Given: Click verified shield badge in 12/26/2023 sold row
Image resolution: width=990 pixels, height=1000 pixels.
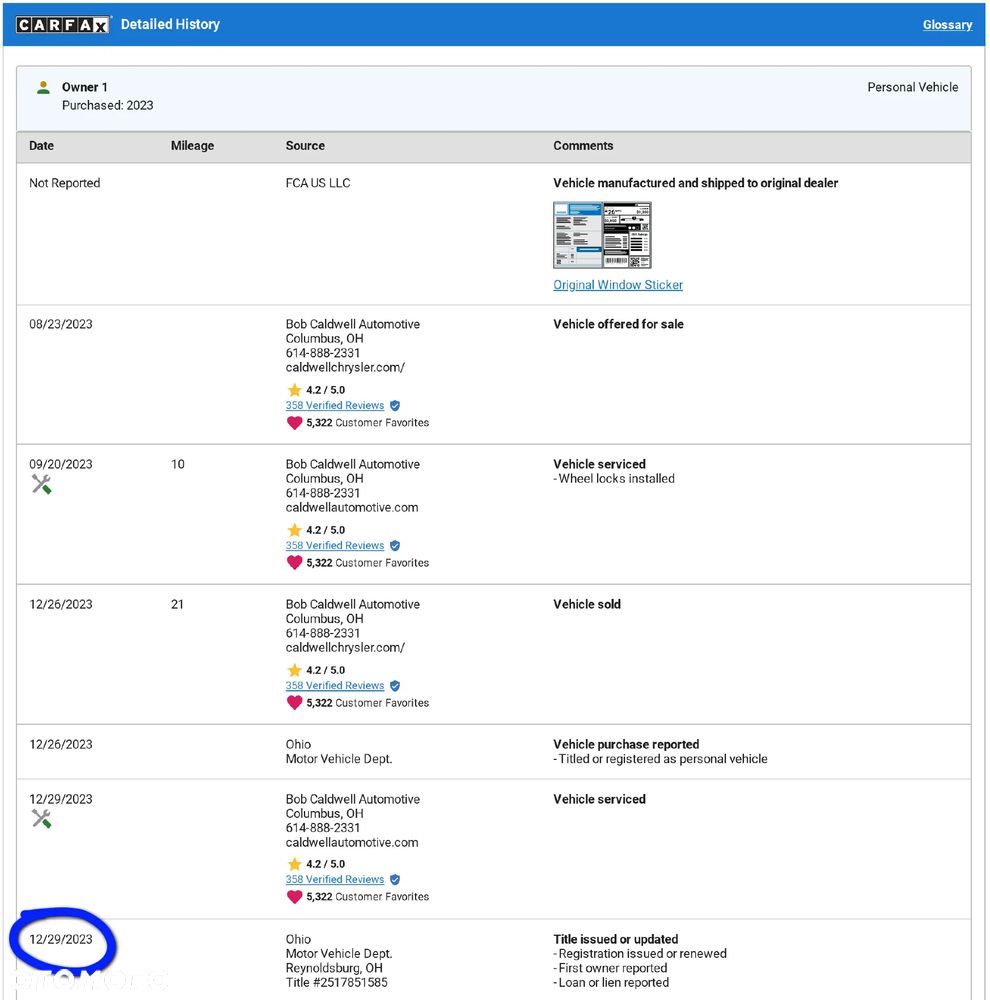Looking at the screenshot, I should (395, 686).
